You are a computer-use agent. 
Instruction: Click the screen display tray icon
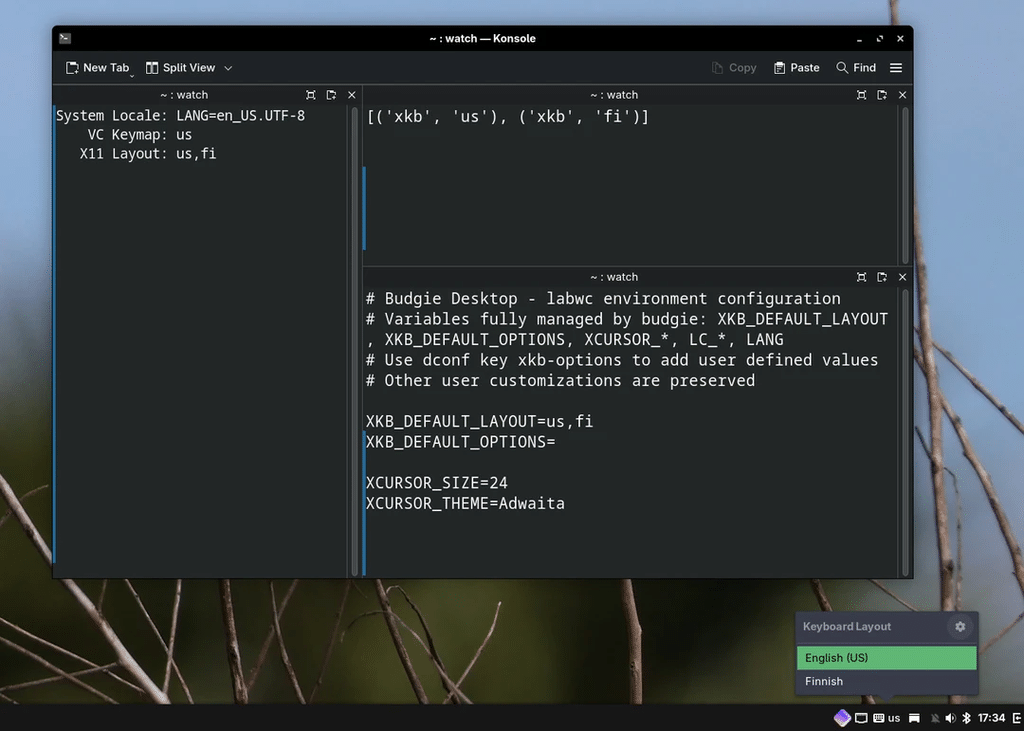tap(861, 718)
